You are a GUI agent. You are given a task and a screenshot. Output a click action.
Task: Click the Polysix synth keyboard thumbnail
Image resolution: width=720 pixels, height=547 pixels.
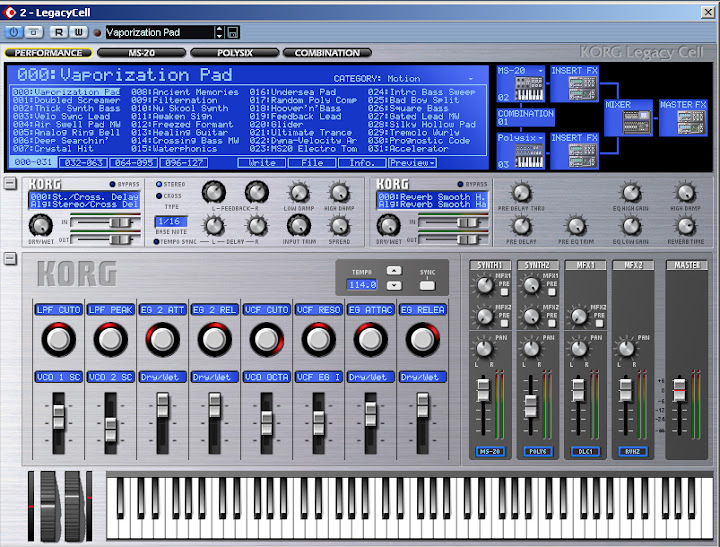coord(529,155)
